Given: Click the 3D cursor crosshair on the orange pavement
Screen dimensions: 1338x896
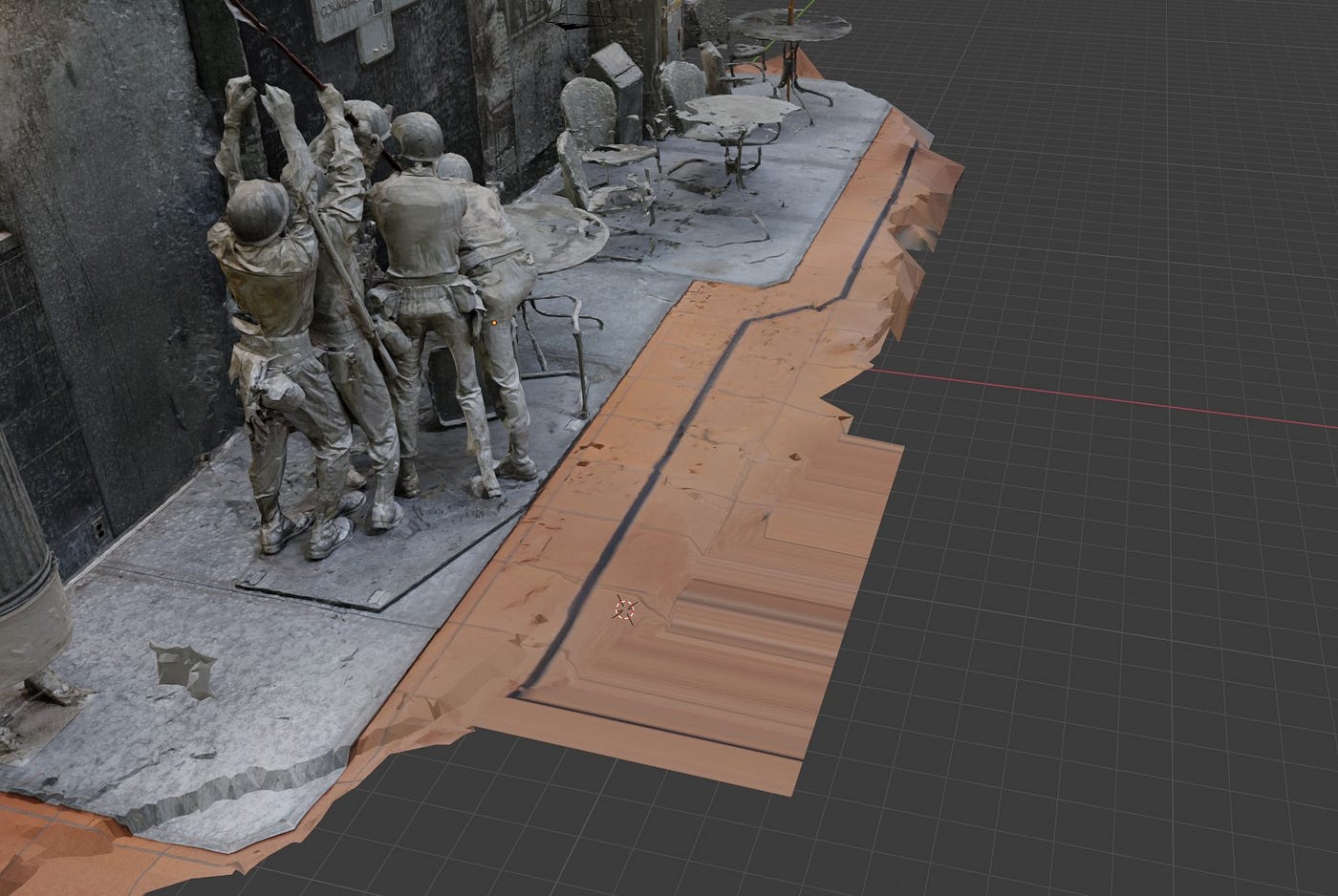Looking at the screenshot, I should 626,608.
